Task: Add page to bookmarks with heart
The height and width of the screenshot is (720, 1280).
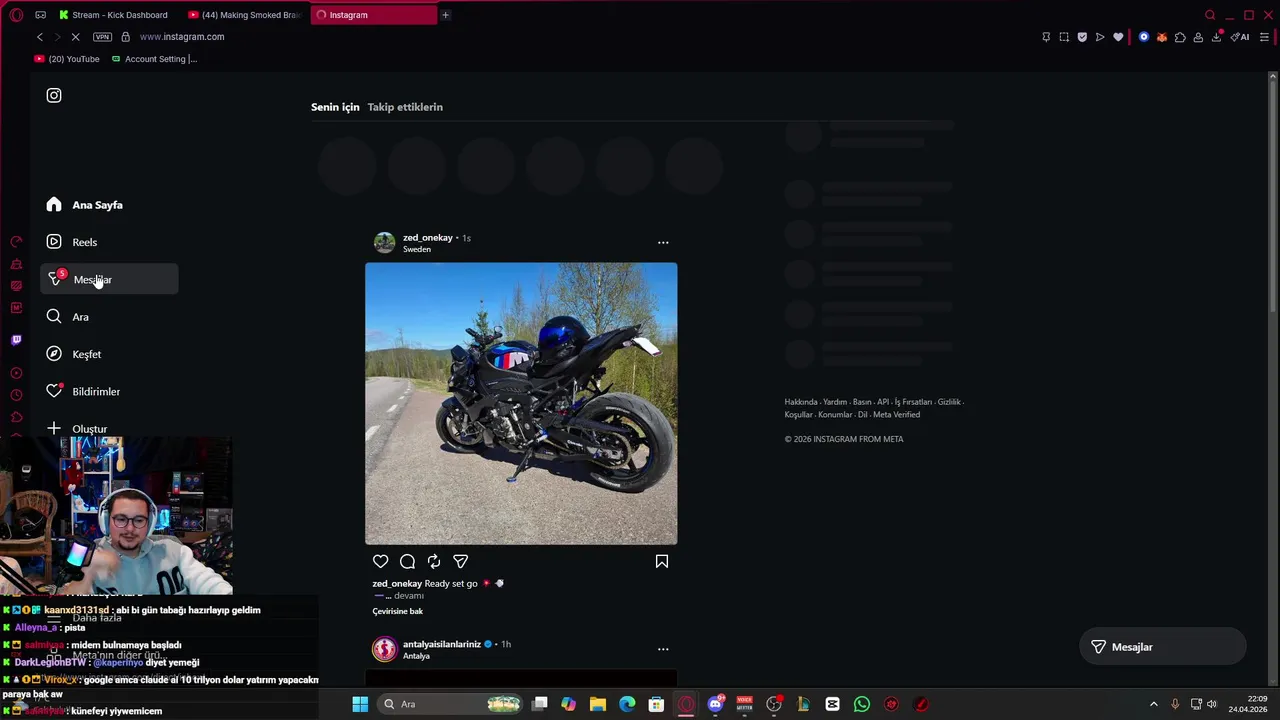Action: tap(1118, 37)
